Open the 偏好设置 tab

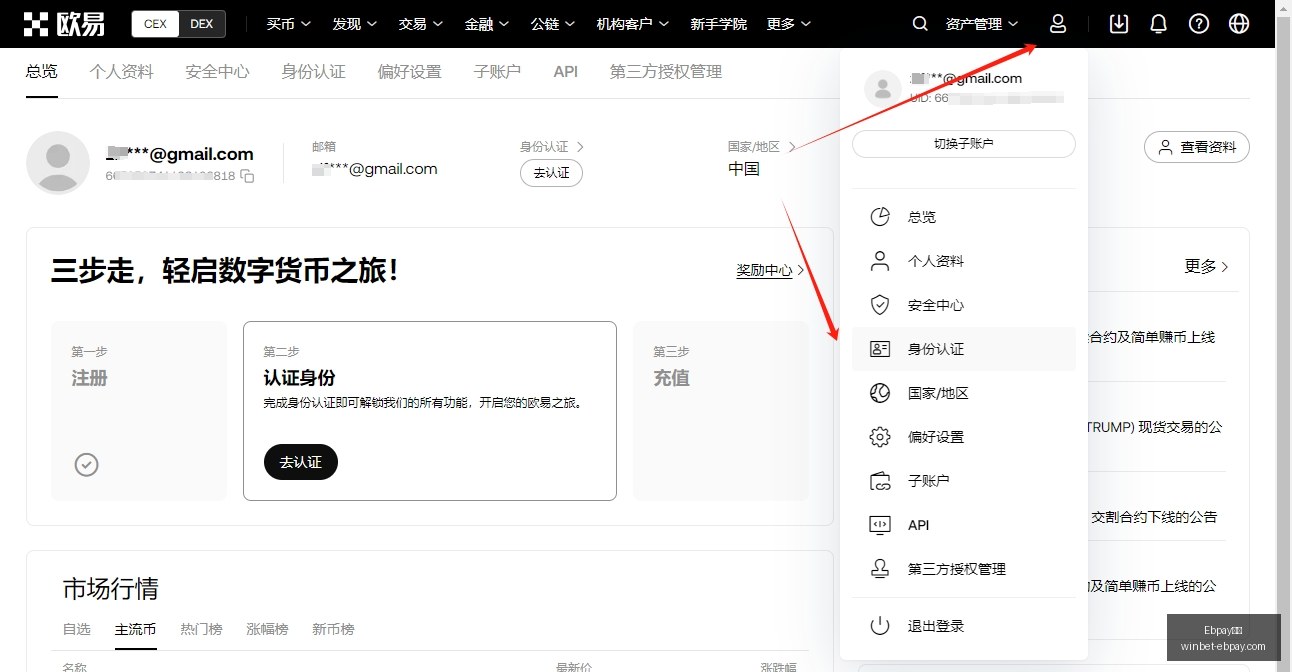tap(409, 72)
